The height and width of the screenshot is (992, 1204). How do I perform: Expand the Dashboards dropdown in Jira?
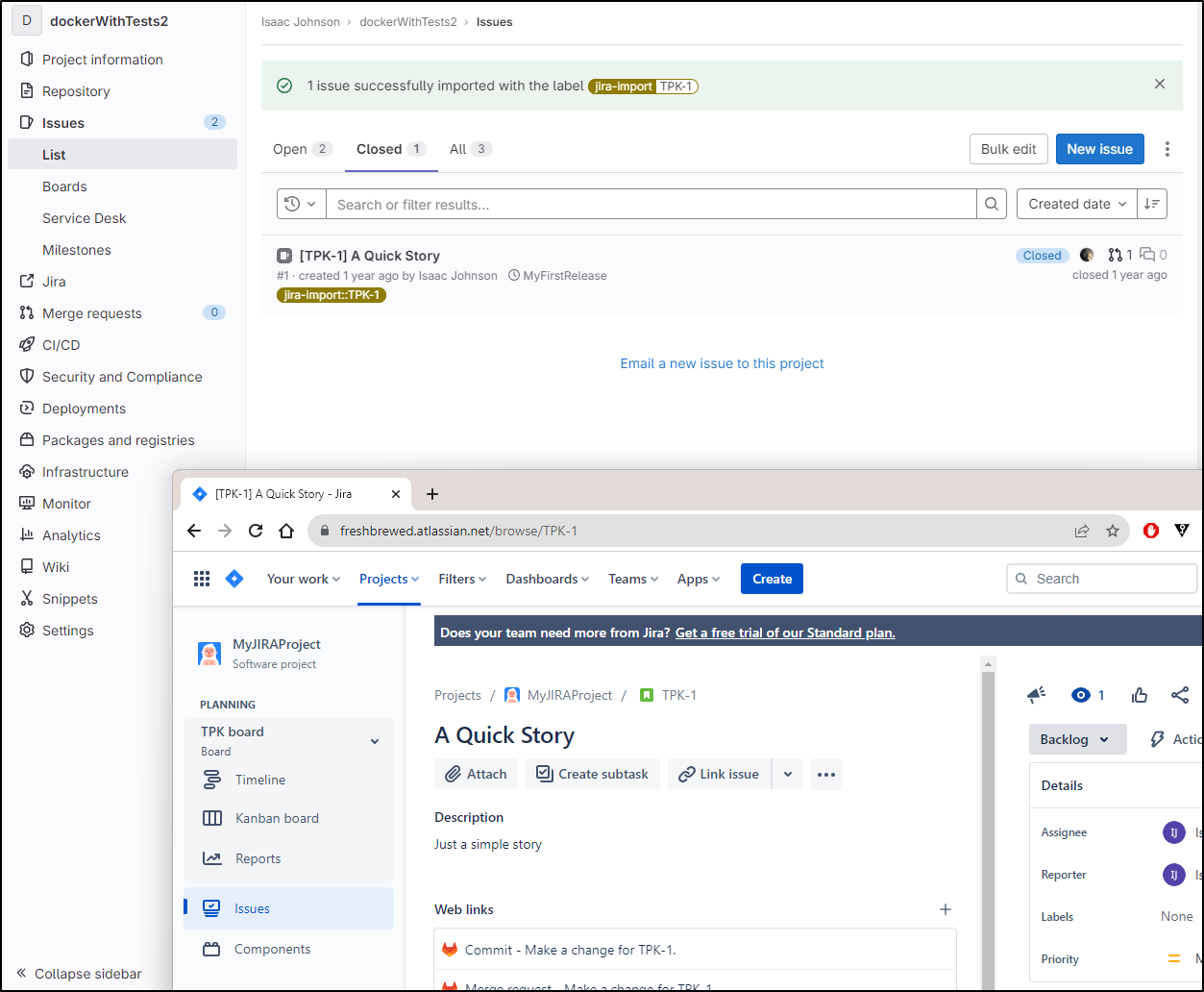pos(548,579)
